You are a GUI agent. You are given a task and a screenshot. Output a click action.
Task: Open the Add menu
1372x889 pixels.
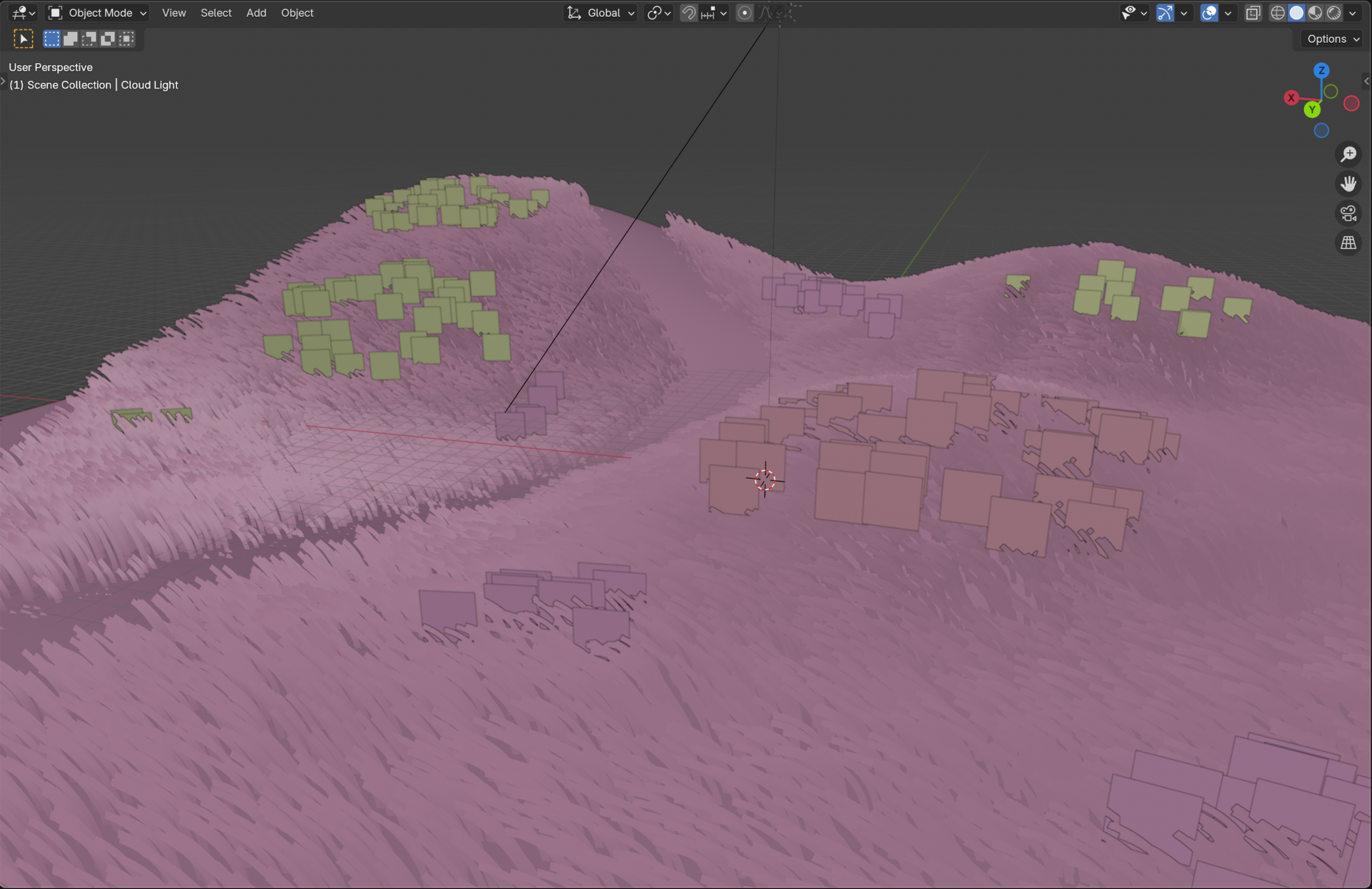[x=256, y=13]
